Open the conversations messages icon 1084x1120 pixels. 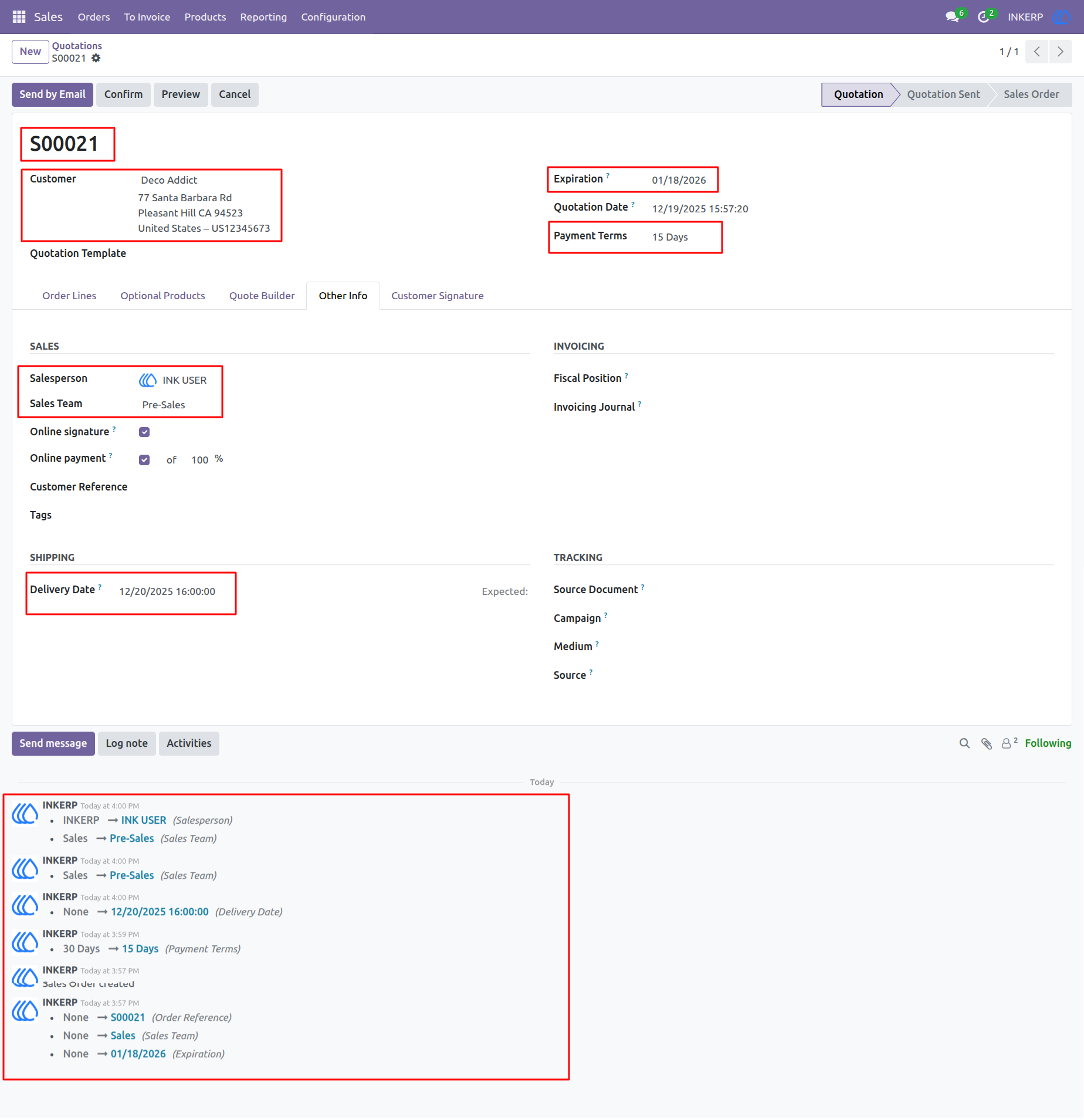click(x=952, y=17)
